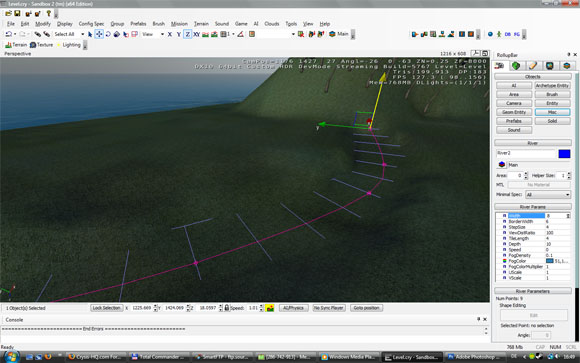Open the Texture tool
Viewport: 580px width, 363px height.
pos(41,45)
